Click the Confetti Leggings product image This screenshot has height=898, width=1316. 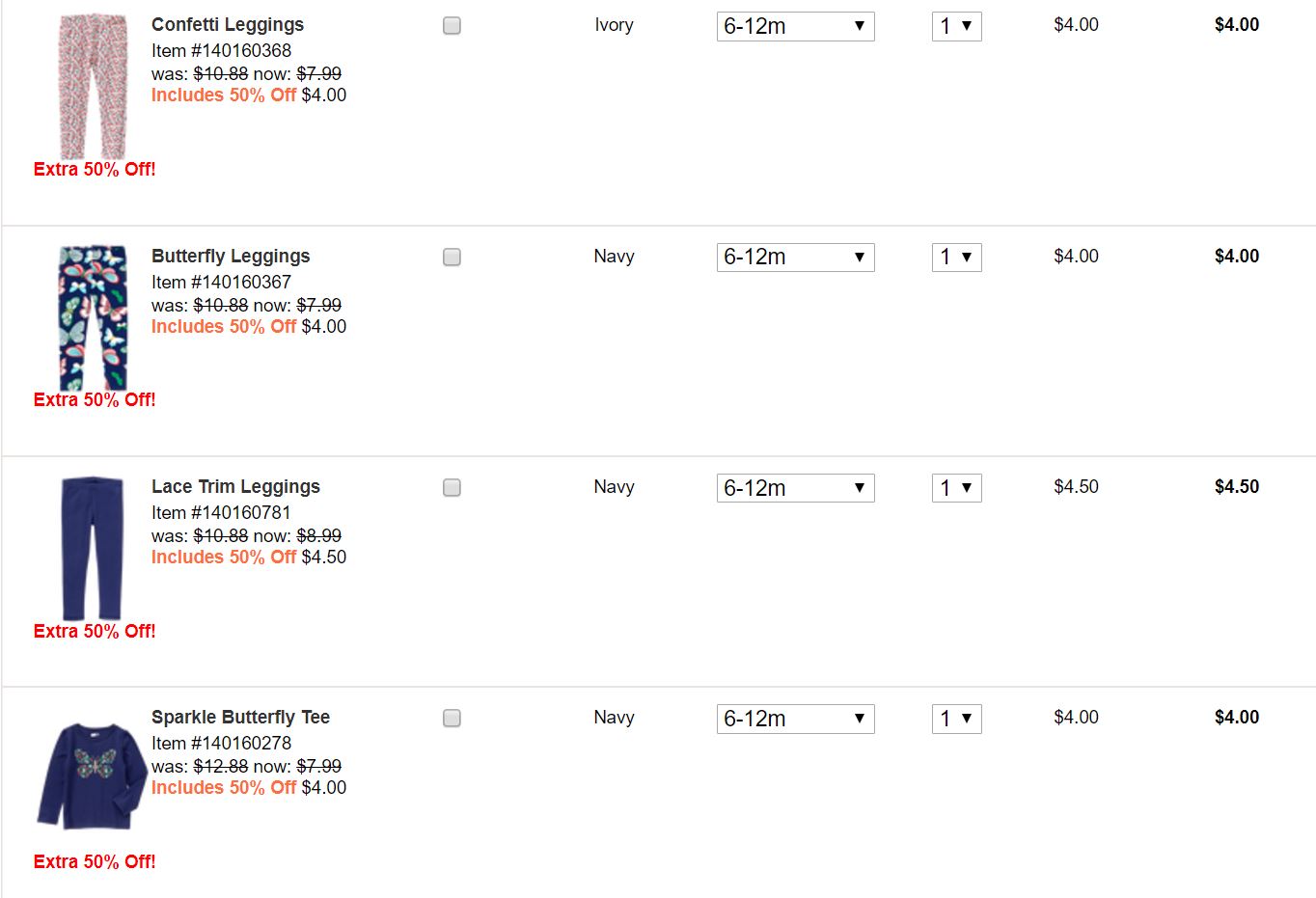point(93,87)
